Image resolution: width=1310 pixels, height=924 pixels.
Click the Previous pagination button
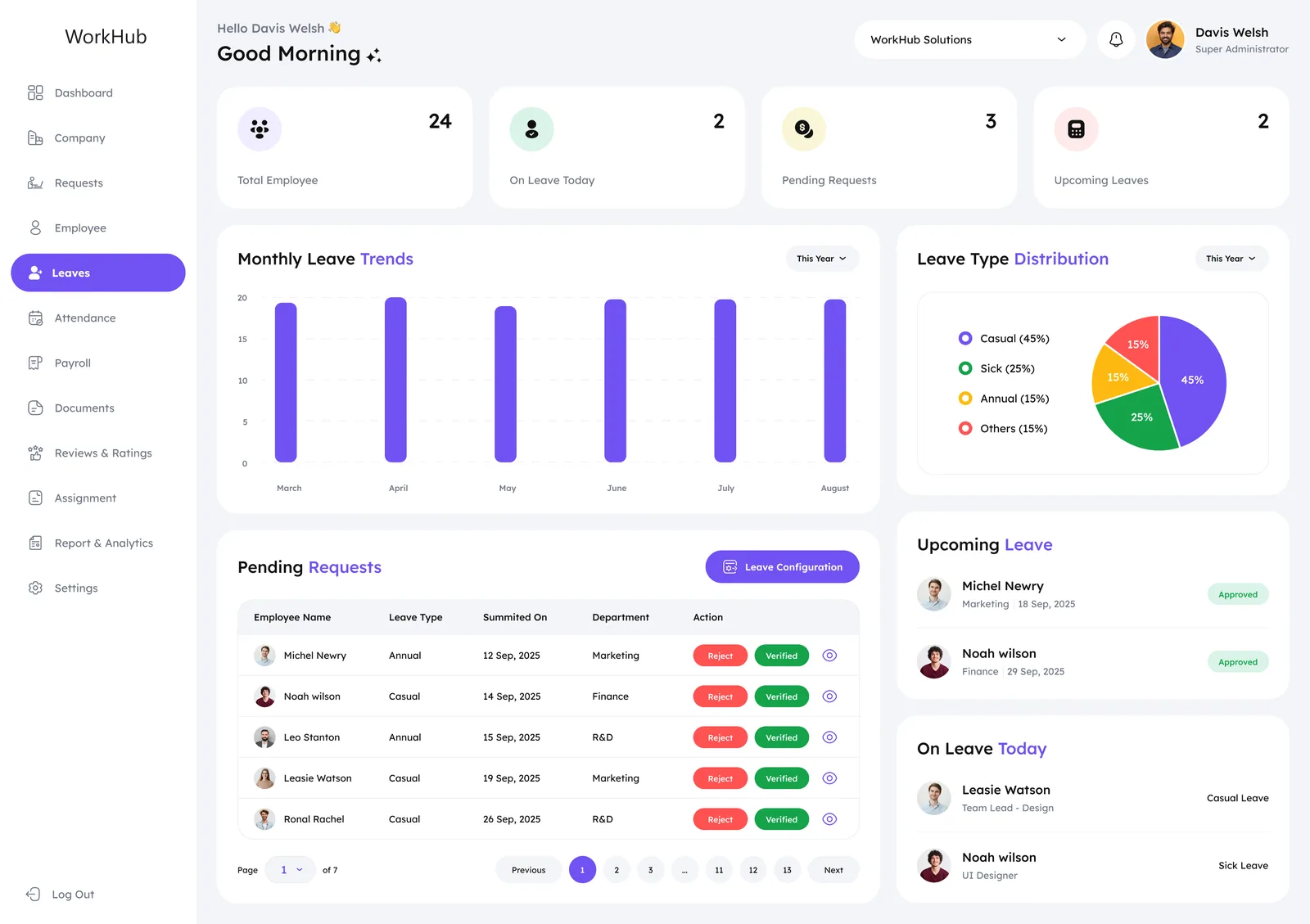tap(528, 870)
